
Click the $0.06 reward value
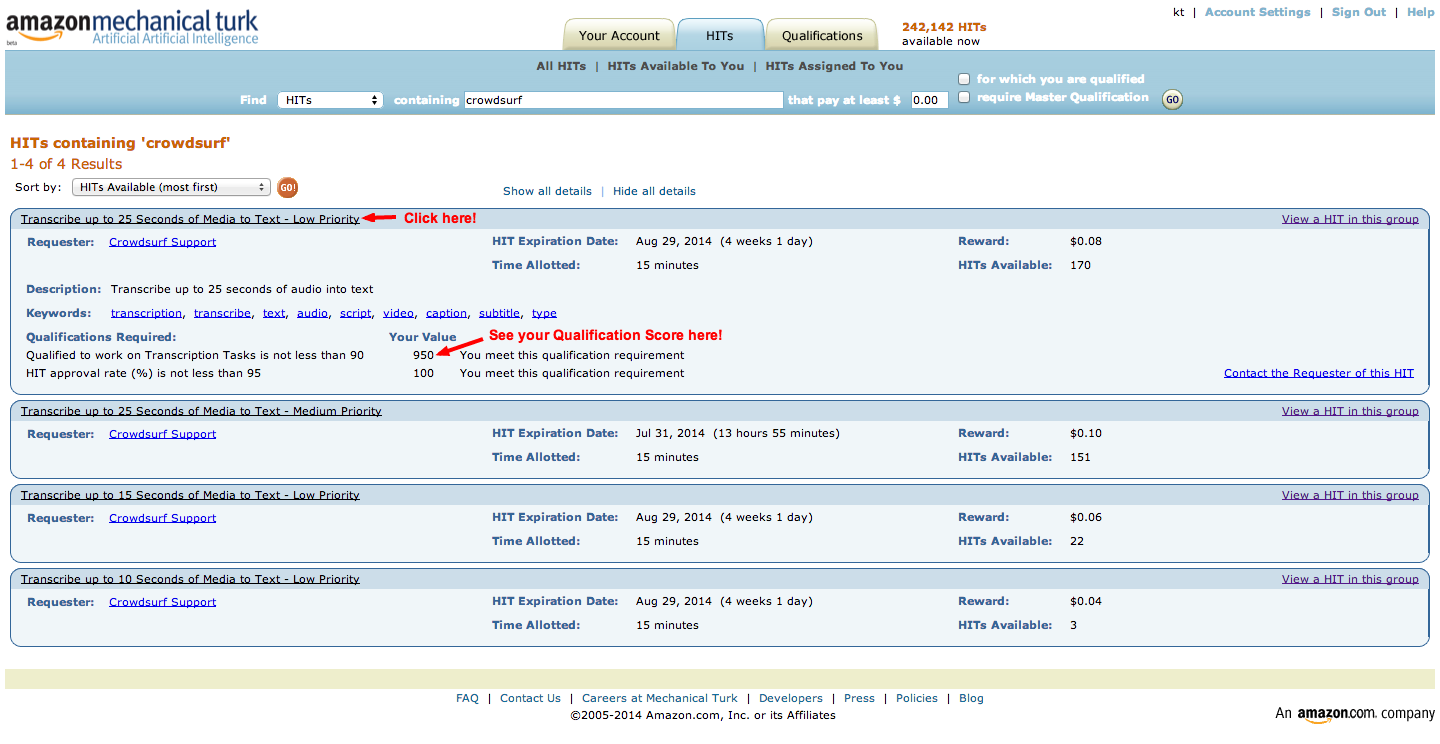[x=1086, y=517]
